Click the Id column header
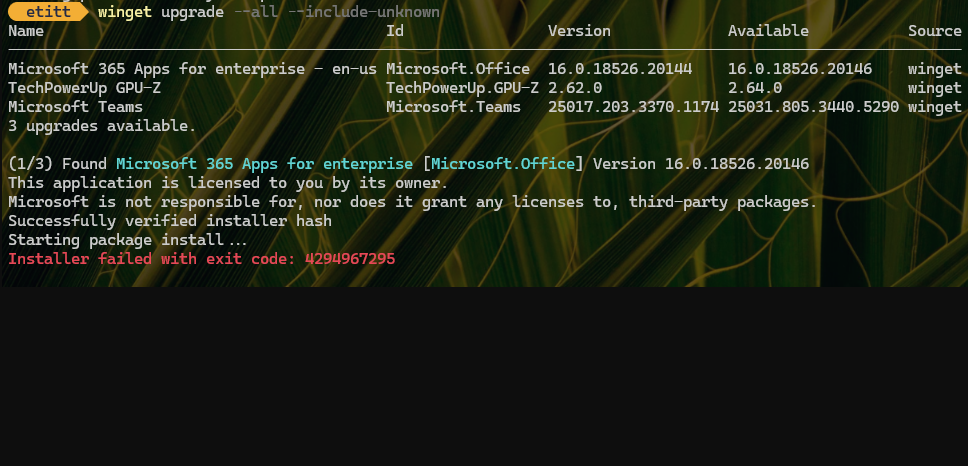This screenshot has height=466, width=968. (x=395, y=31)
